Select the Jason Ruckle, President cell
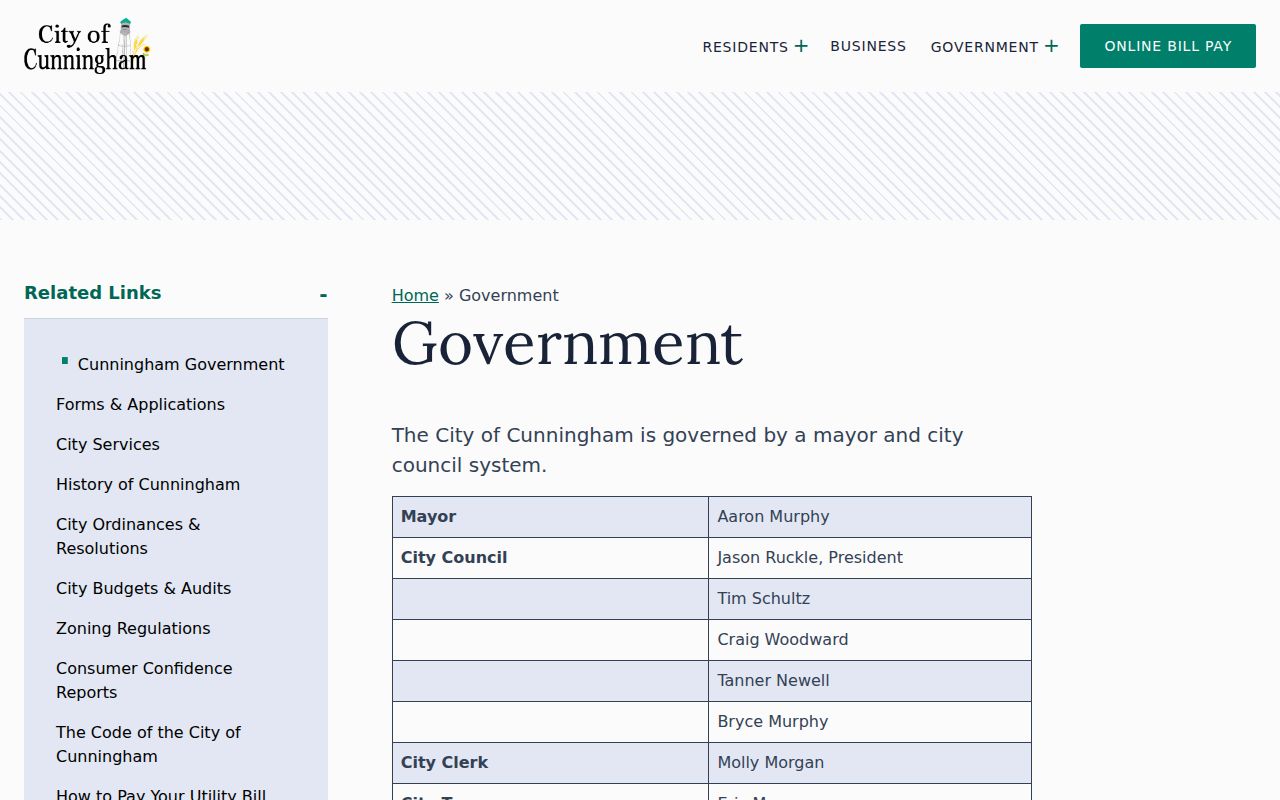The image size is (1280, 800). click(870, 558)
